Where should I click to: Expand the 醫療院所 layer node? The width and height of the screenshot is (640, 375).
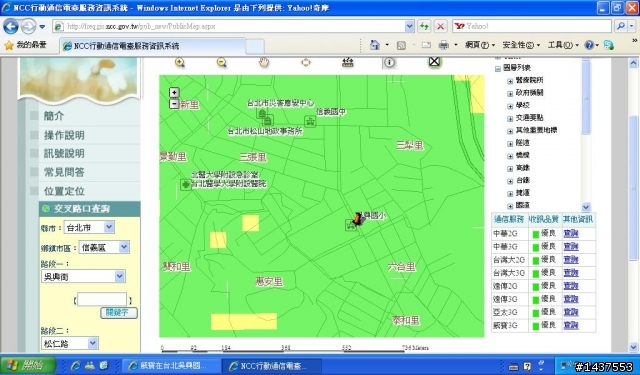coord(510,81)
